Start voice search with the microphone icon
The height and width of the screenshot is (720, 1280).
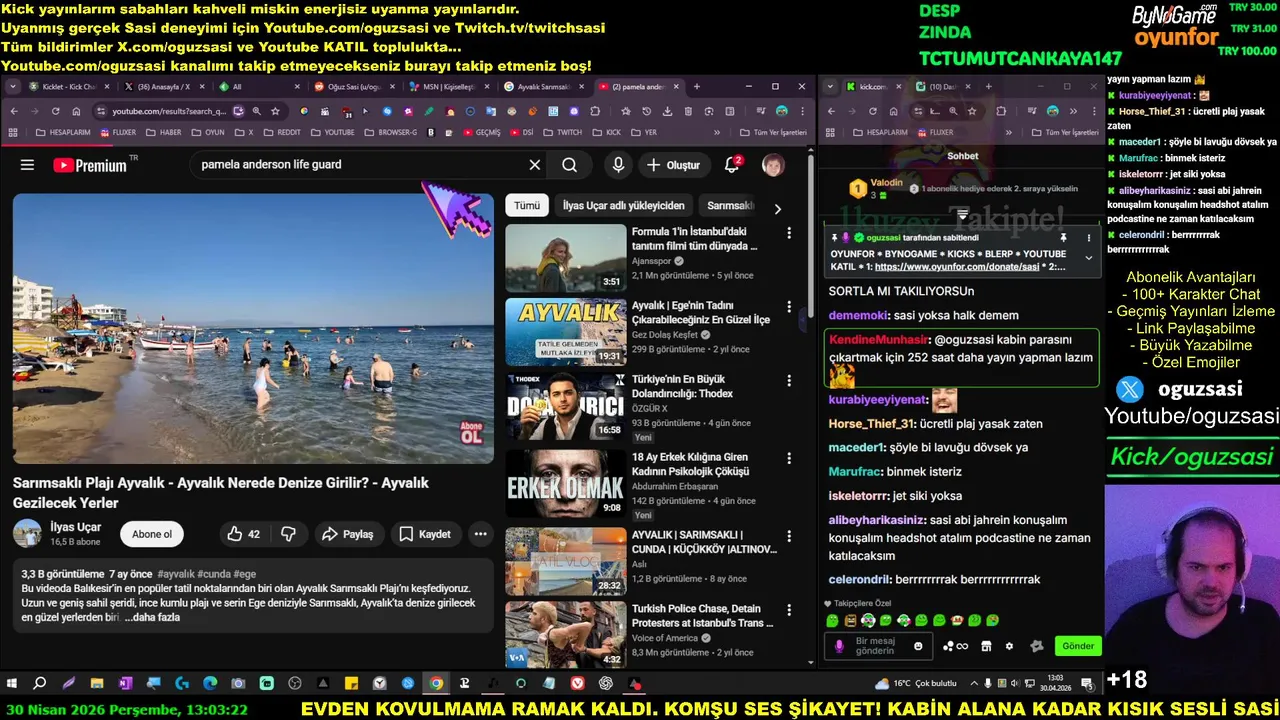618,165
